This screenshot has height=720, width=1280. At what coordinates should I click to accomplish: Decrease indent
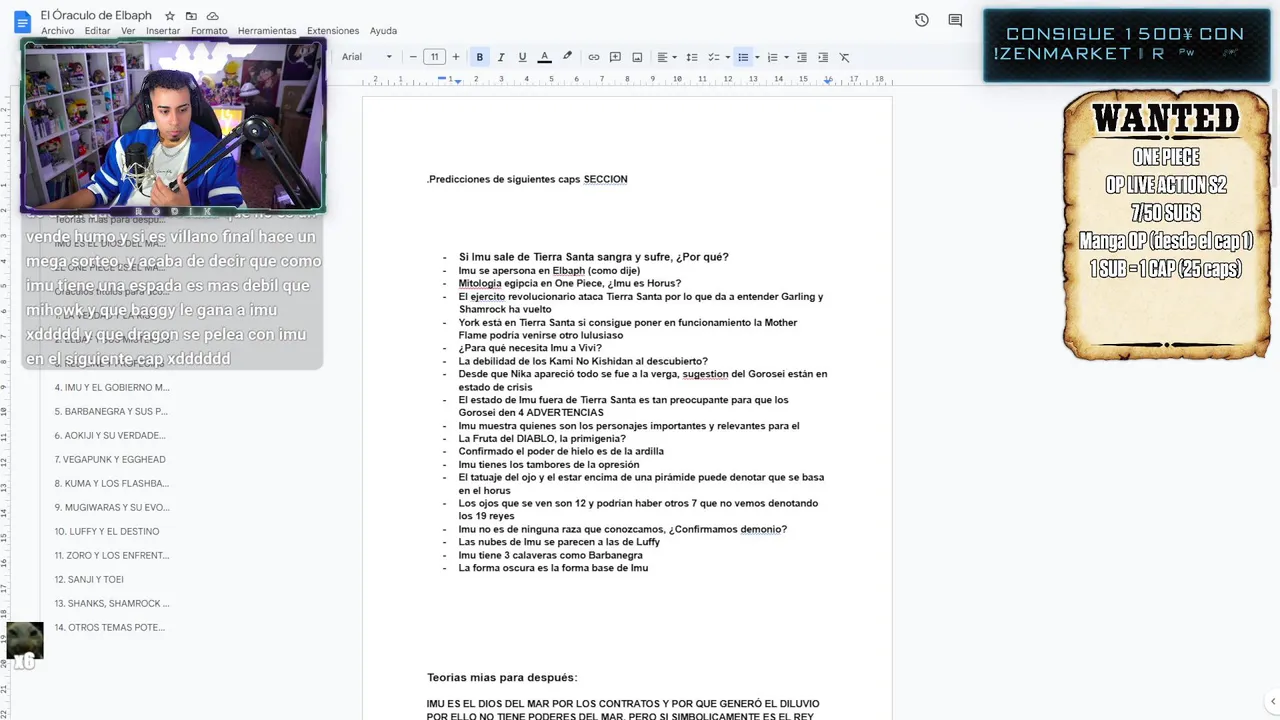(x=802, y=57)
